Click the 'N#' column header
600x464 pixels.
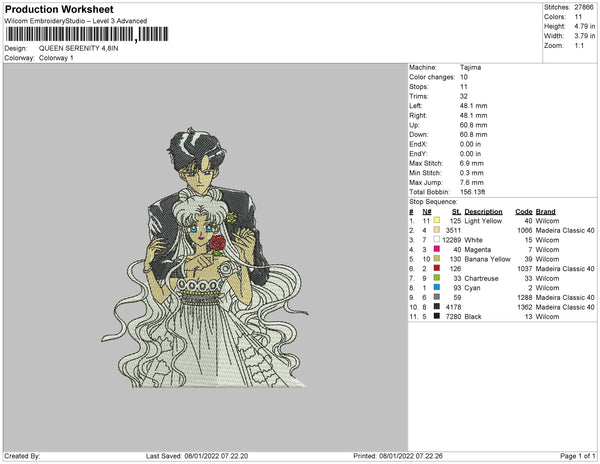tap(427, 212)
